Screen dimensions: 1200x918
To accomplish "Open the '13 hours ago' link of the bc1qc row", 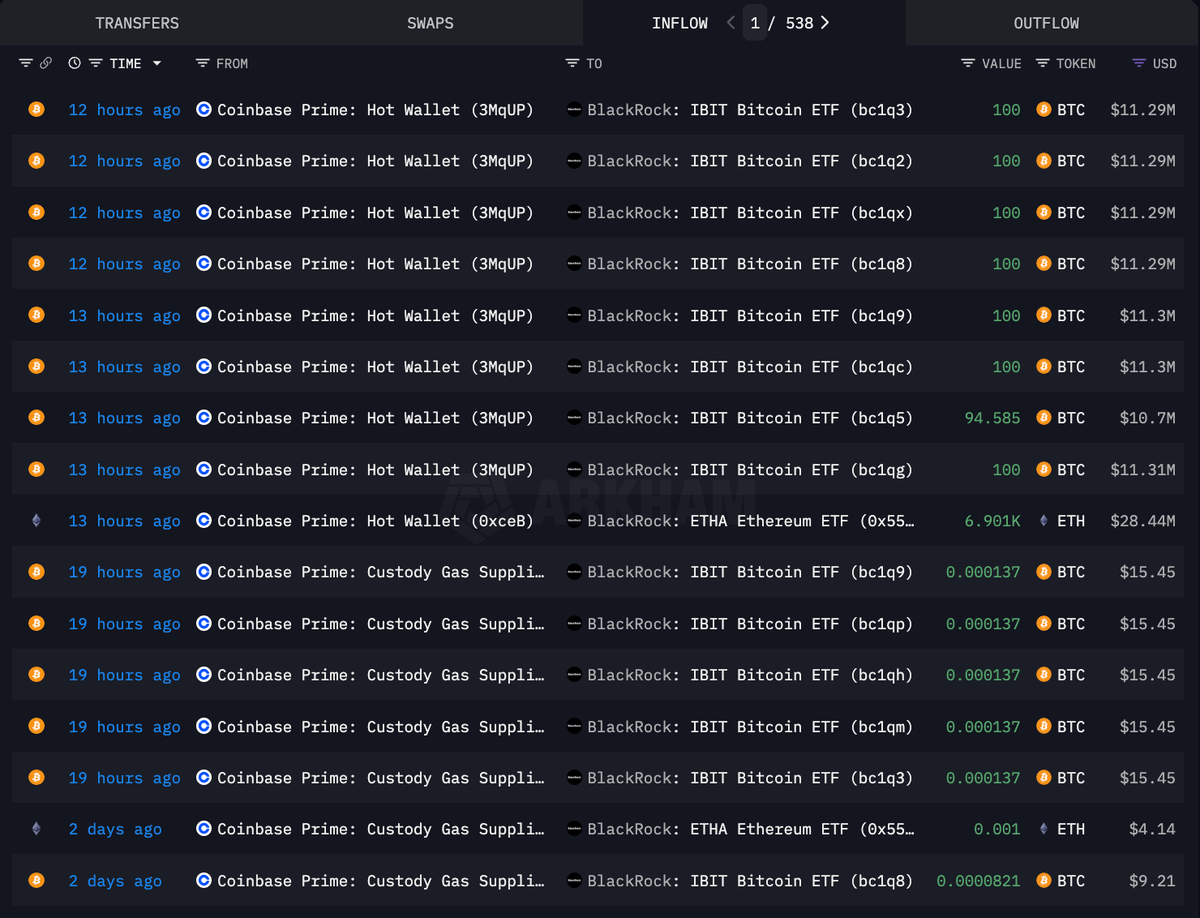I will [x=124, y=367].
